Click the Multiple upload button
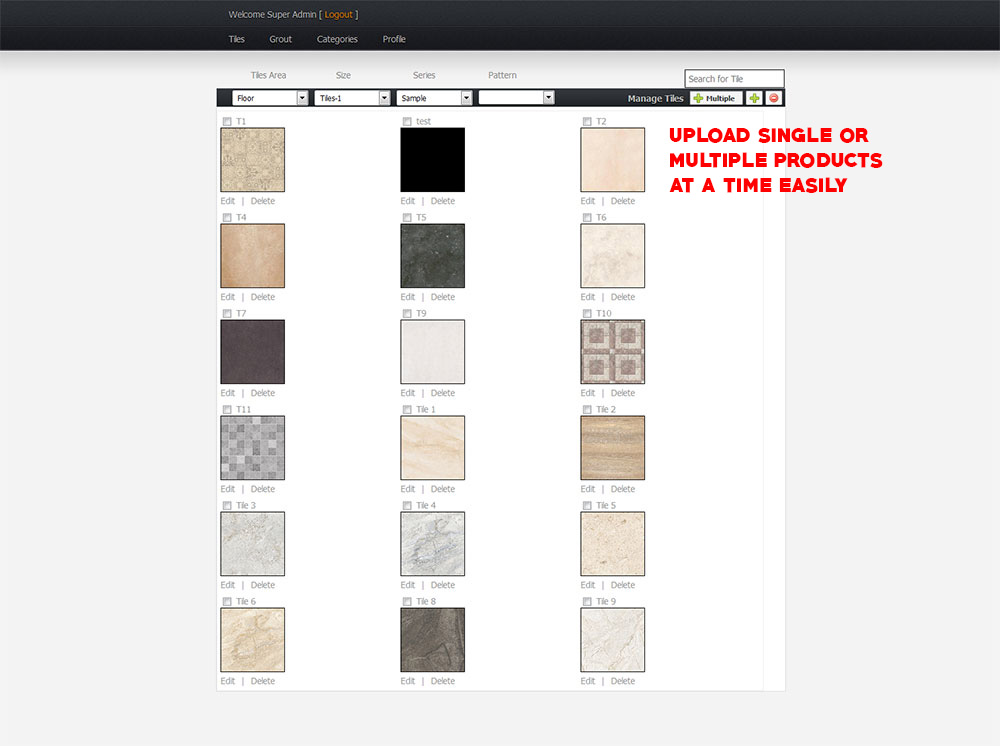The height and width of the screenshot is (746, 1000). tap(716, 98)
